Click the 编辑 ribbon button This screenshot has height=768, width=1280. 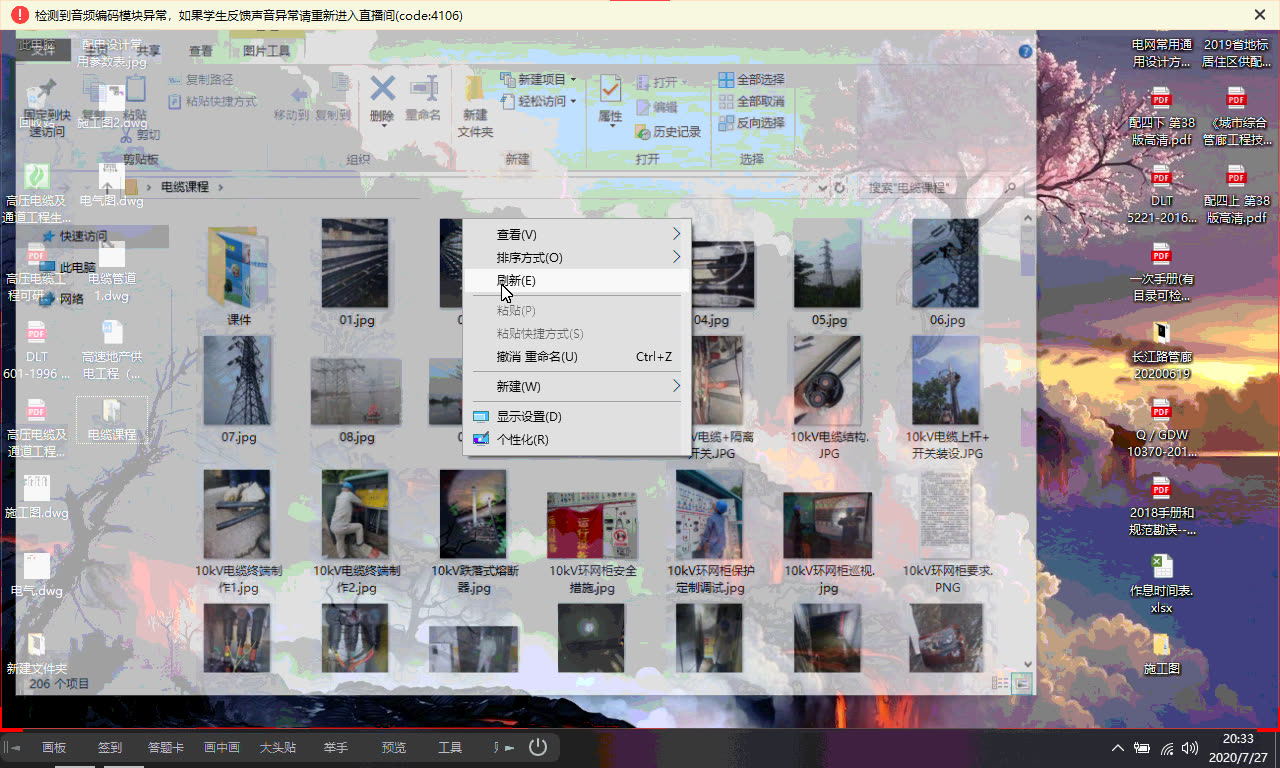click(657, 107)
